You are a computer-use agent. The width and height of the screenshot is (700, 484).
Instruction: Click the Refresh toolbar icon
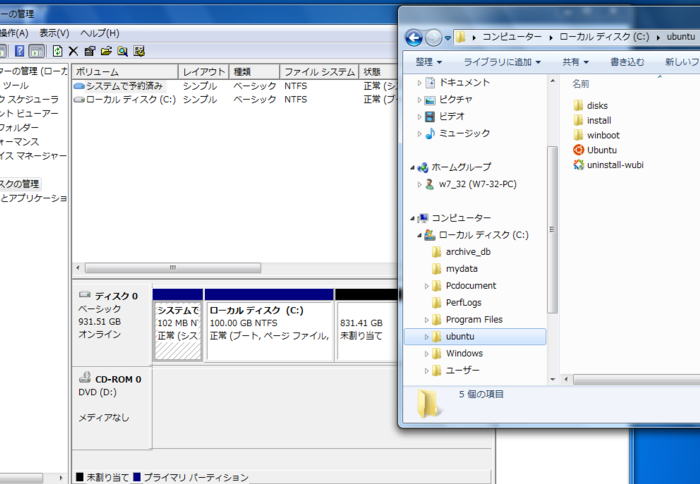click(x=57, y=51)
